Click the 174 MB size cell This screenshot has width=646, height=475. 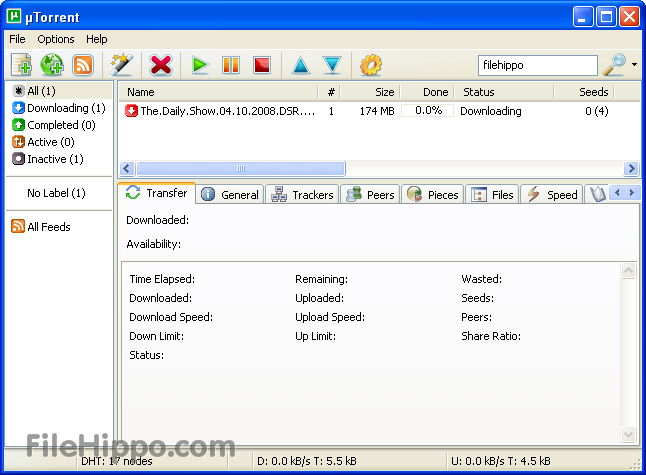coord(377,111)
